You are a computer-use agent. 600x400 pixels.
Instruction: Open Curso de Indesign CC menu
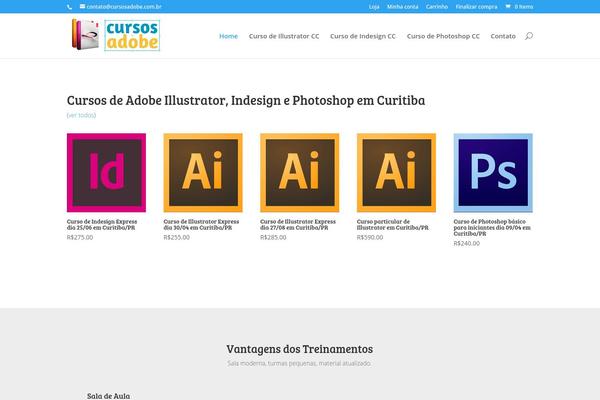362,36
